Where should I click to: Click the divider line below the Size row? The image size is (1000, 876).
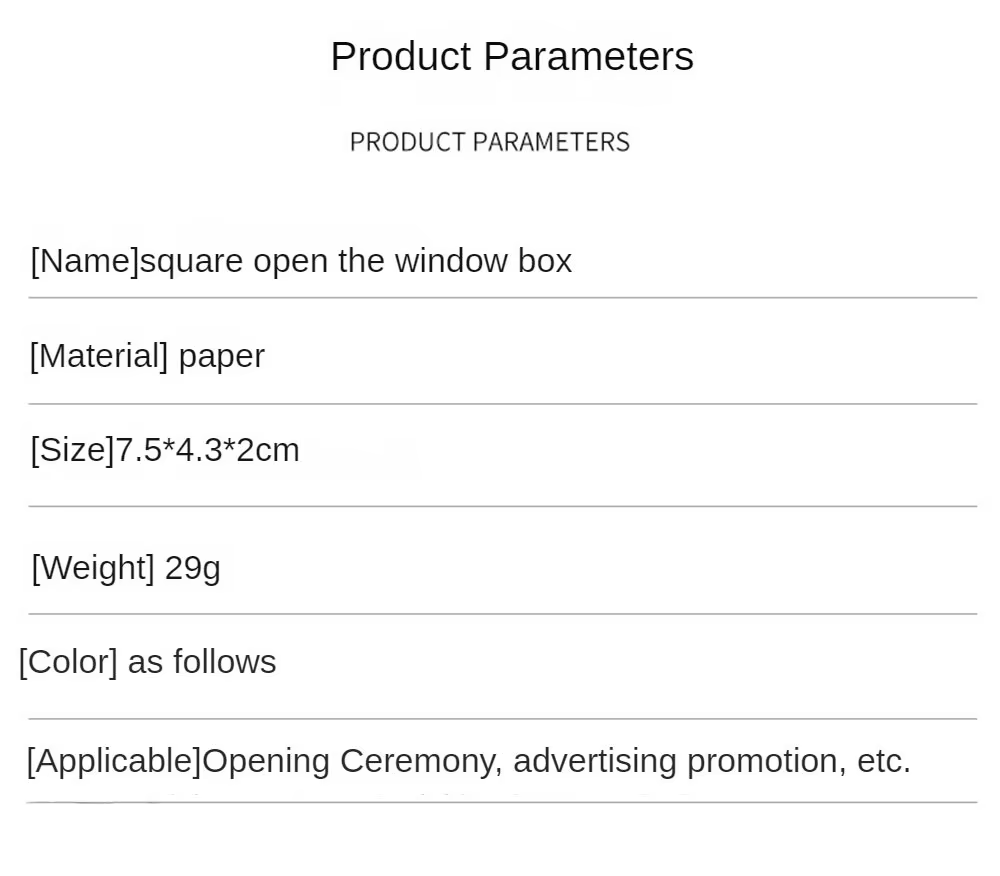(x=502, y=507)
